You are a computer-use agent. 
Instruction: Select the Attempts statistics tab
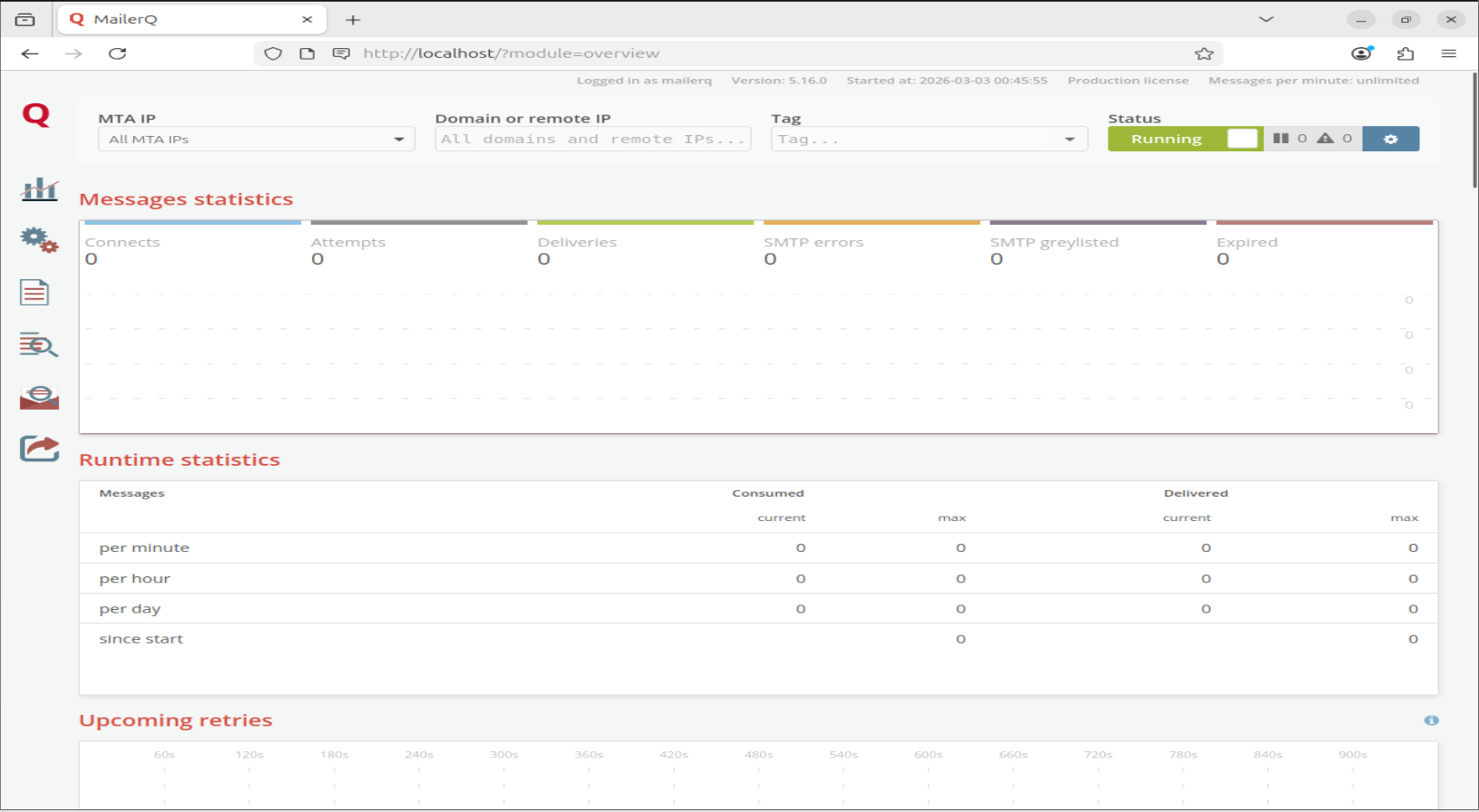tap(419, 244)
